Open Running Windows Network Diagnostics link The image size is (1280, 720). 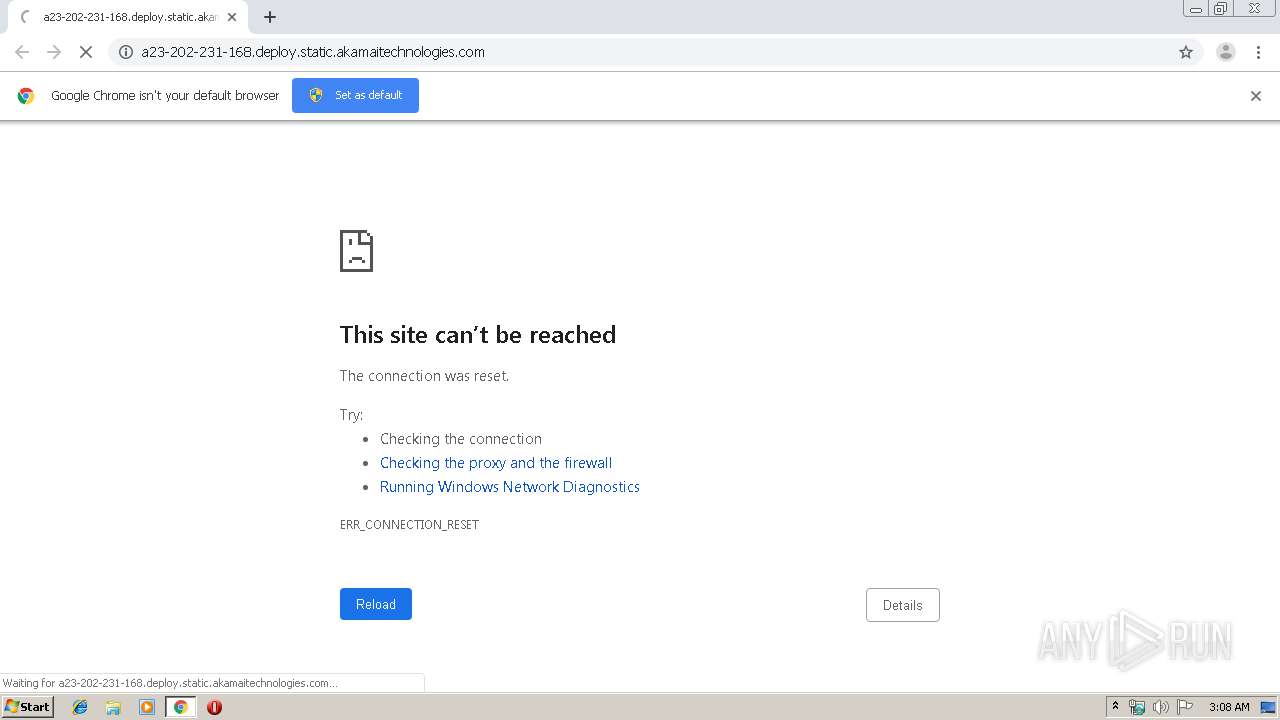510,487
